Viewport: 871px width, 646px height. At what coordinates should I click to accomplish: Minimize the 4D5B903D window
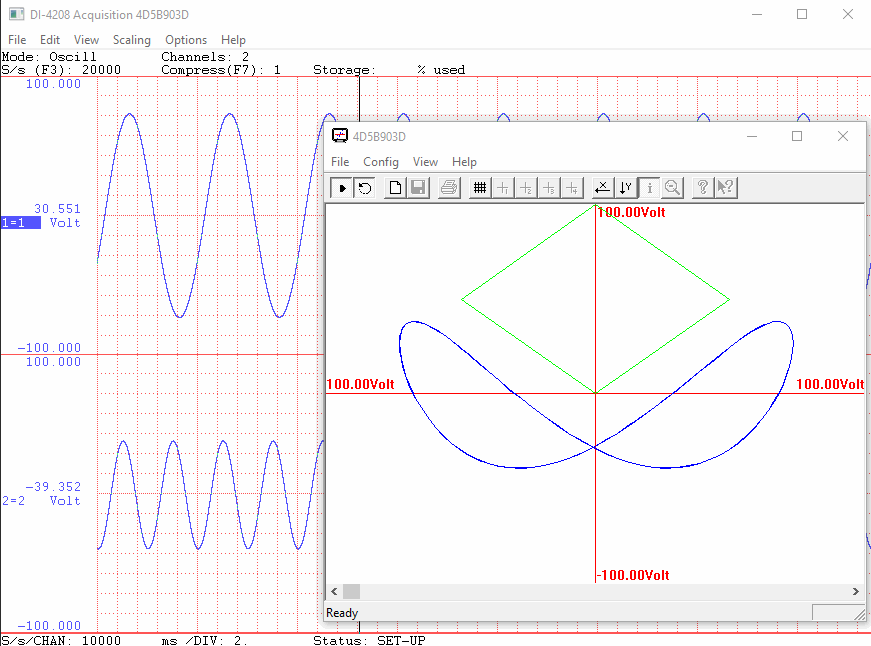[x=752, y=136]
